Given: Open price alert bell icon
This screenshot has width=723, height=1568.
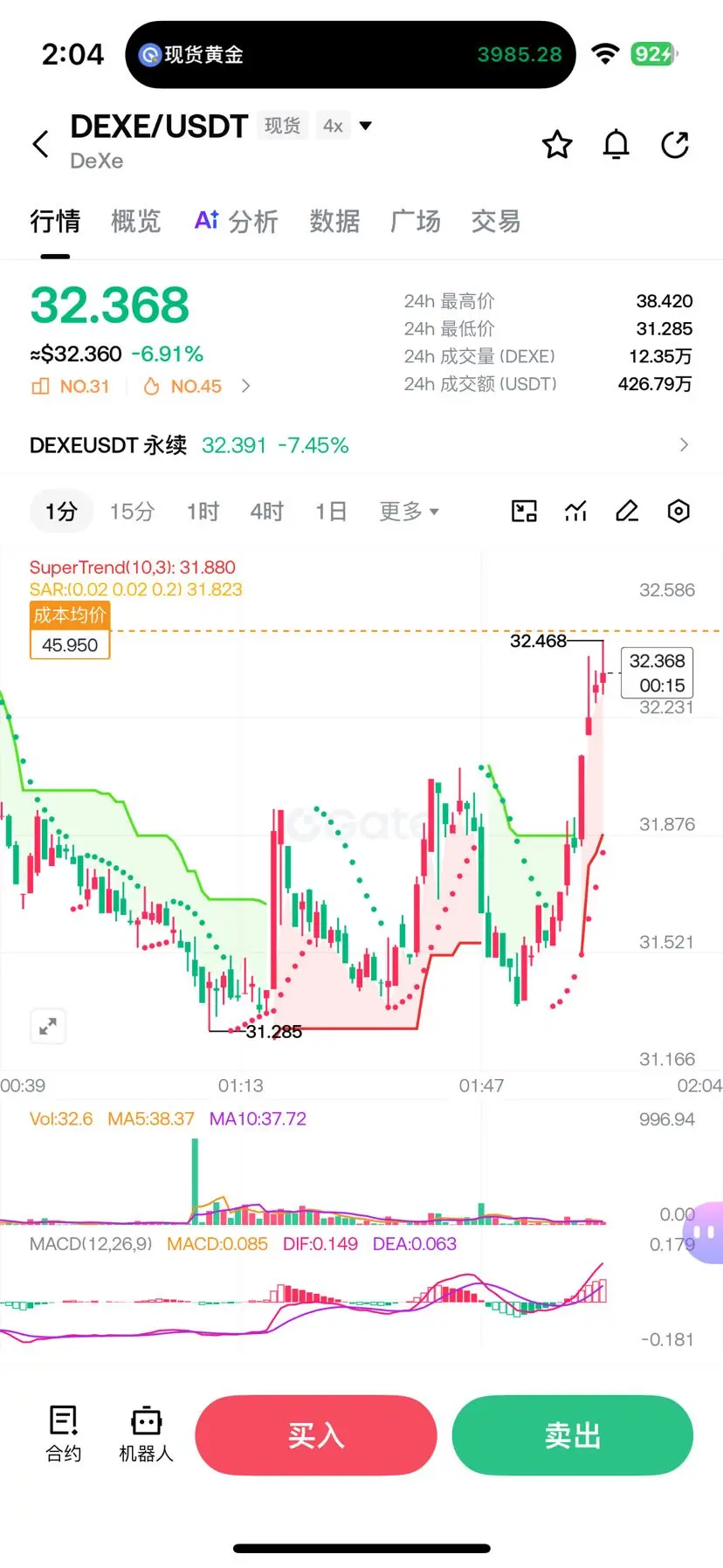Looking at the screenshot, I should click(x=616, y=145).
